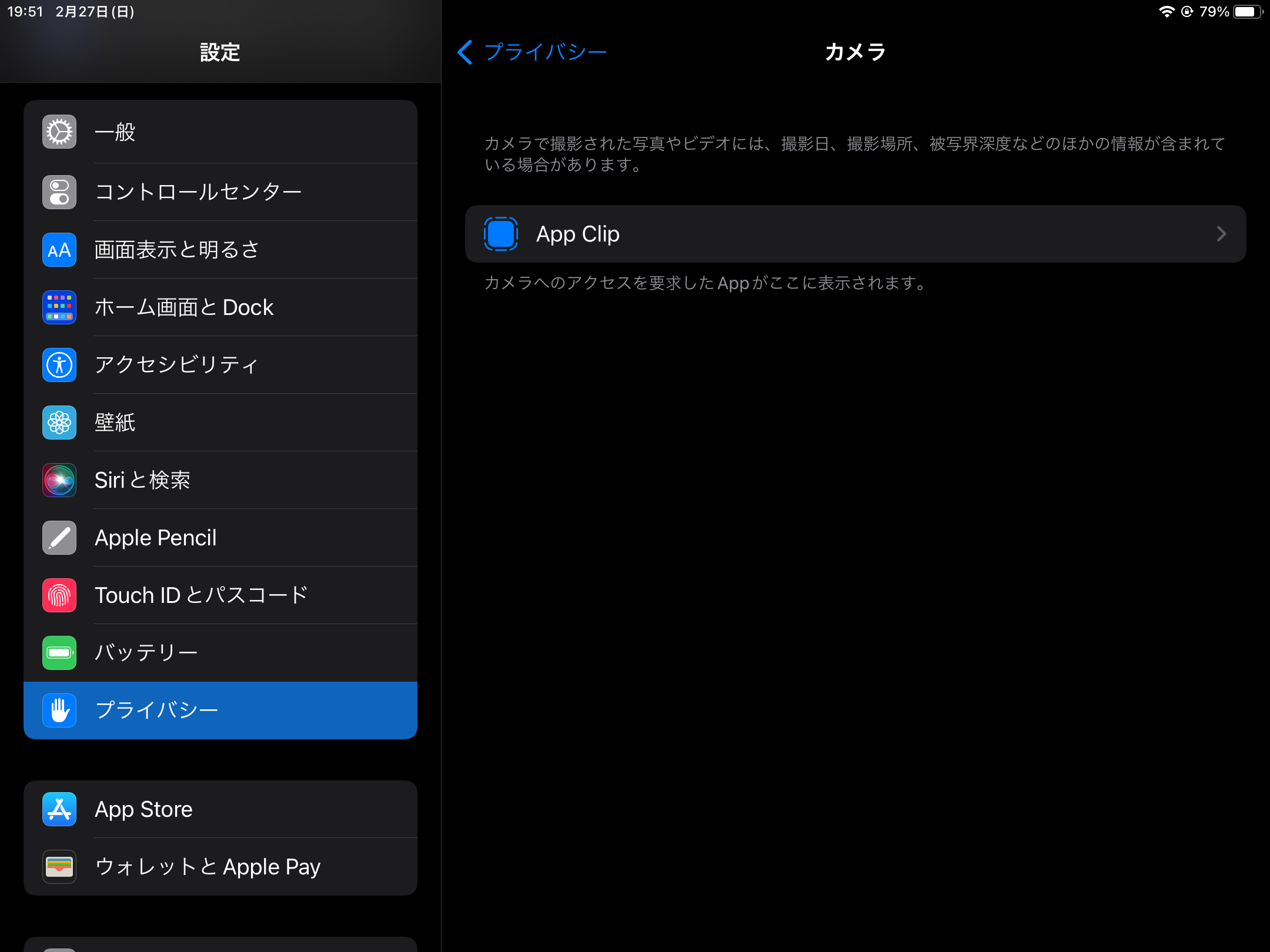Image resolution: width=1270 pixels, height=952 pixels.
Task: Expand App Clip using the right chevron
Action: pos(1221,234)
